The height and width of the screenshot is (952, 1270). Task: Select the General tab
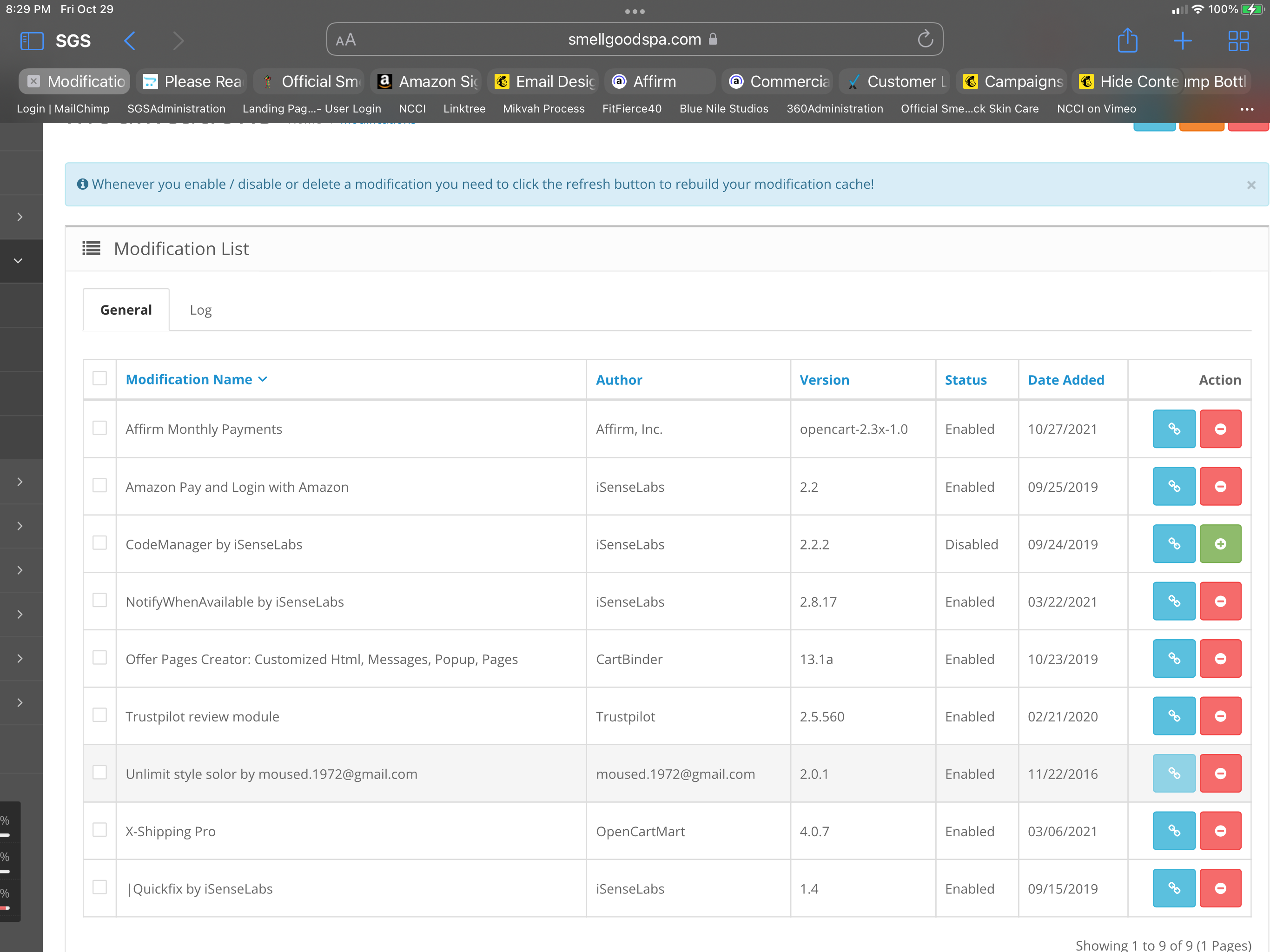coord(126,310)
